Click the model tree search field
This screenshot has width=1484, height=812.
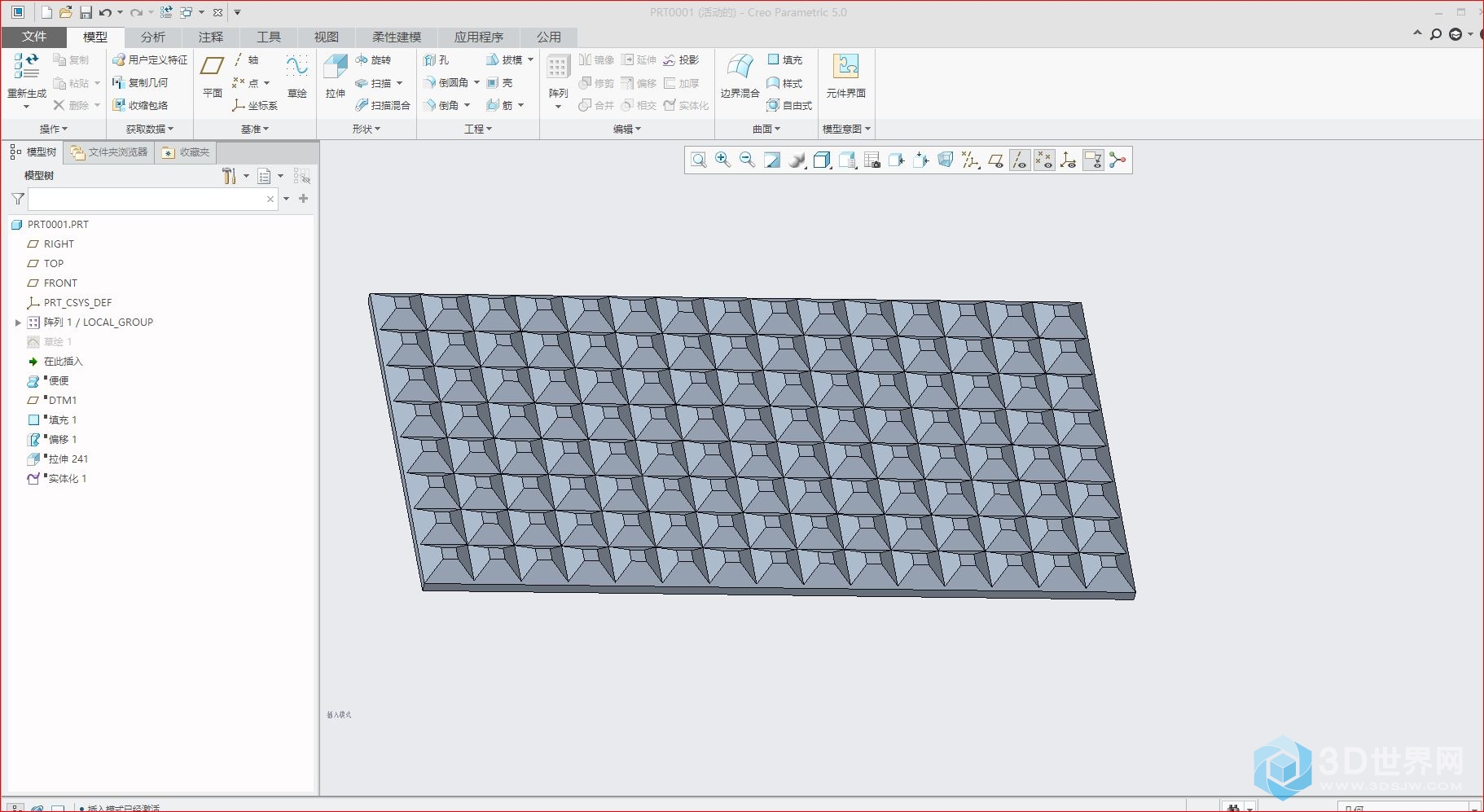[147, 199]
